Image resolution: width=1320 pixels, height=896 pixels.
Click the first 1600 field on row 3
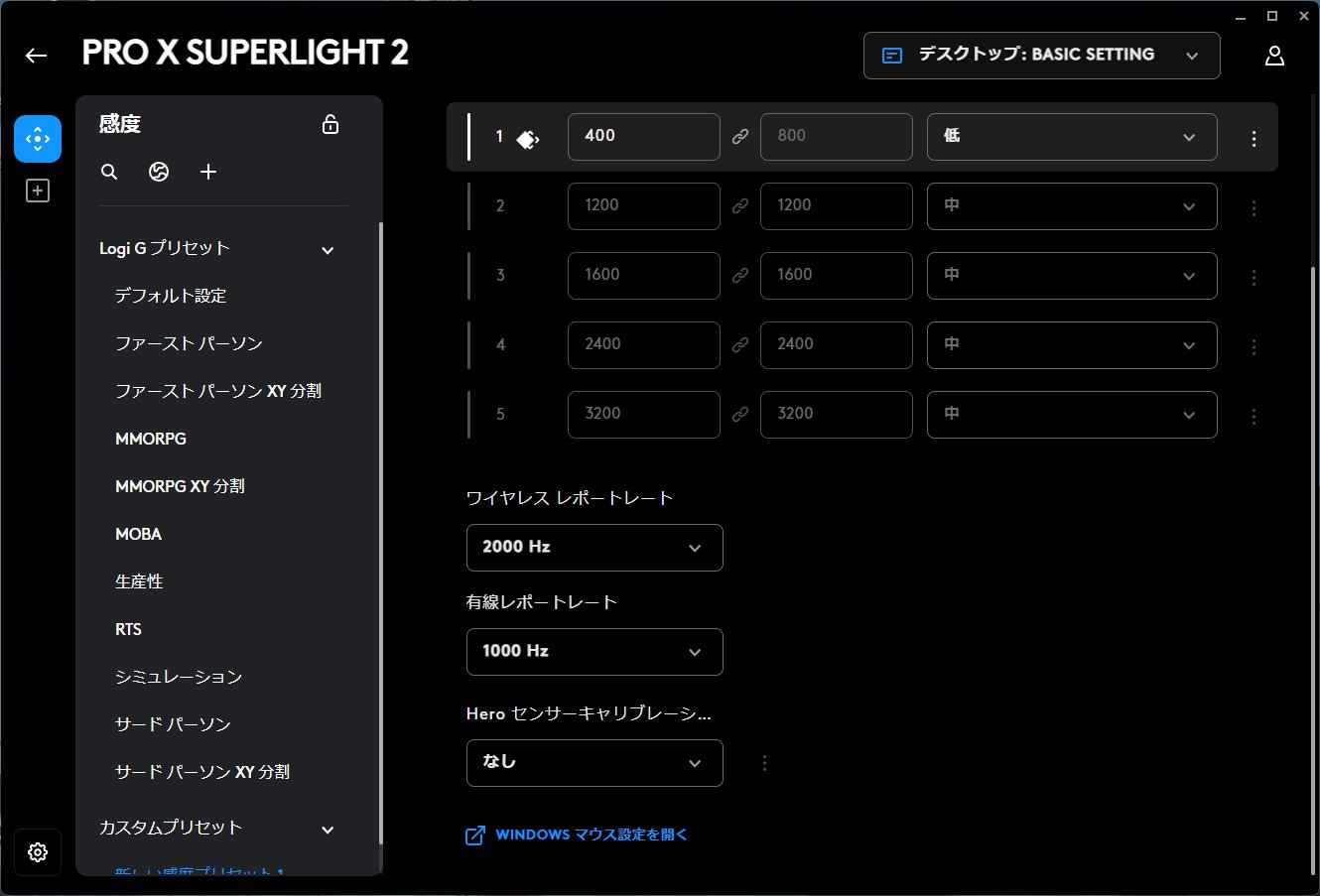click(644, 276)
